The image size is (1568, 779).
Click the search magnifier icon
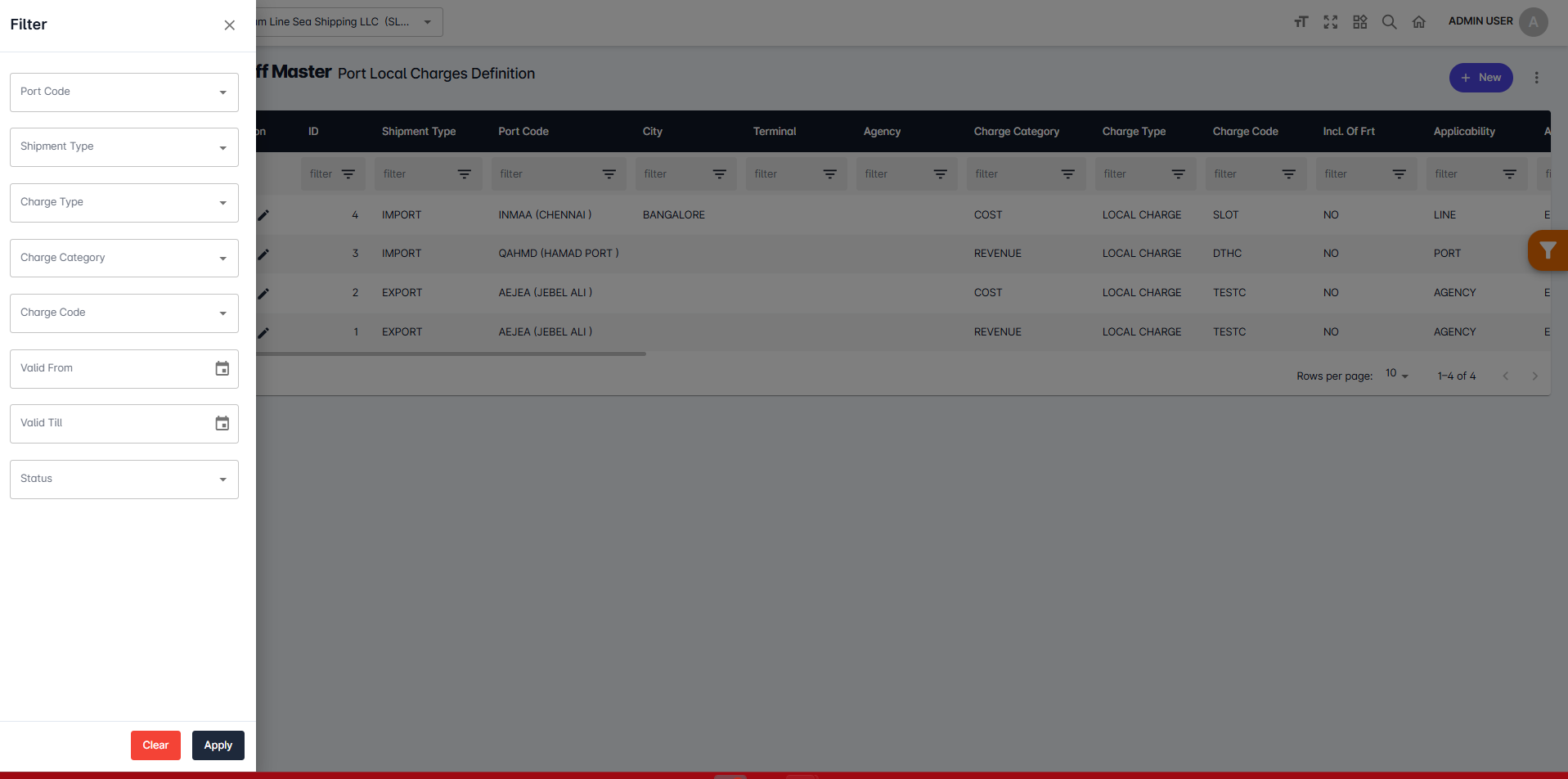click(1389, 22)
